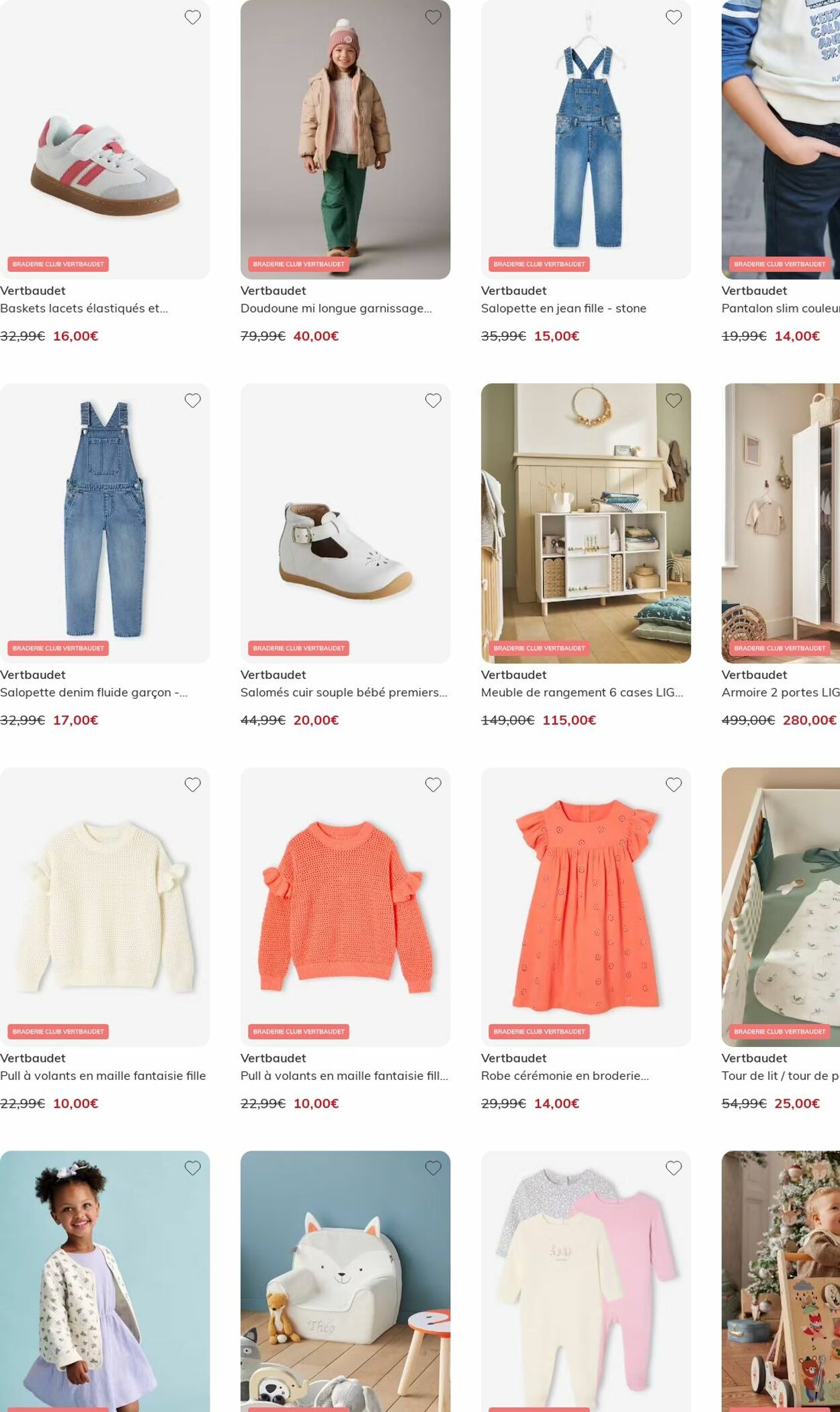Favorite the fox armchair product
The image size is (840, 1412).
[x=433, y=1168]
